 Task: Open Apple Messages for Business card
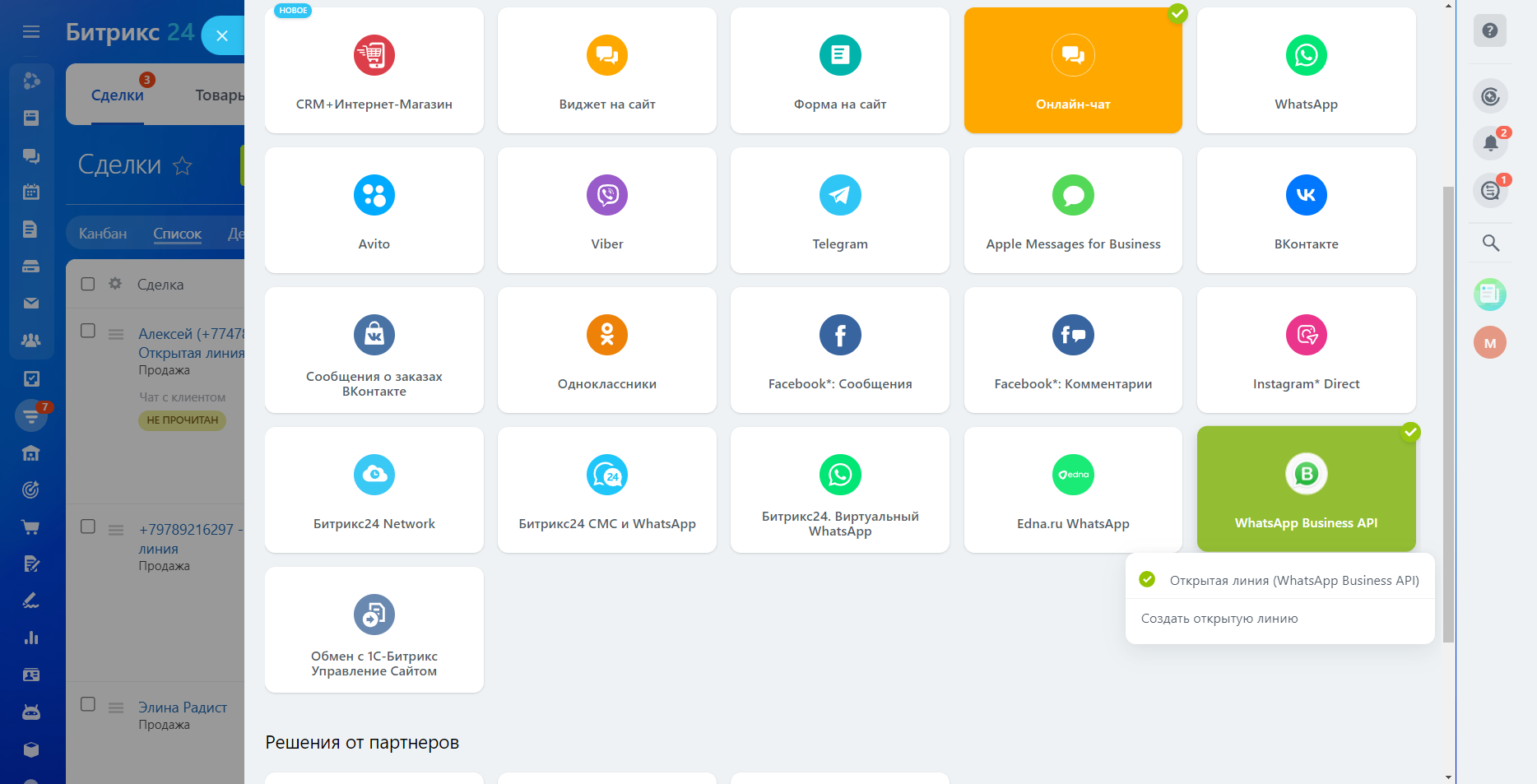pos(1073,210)
